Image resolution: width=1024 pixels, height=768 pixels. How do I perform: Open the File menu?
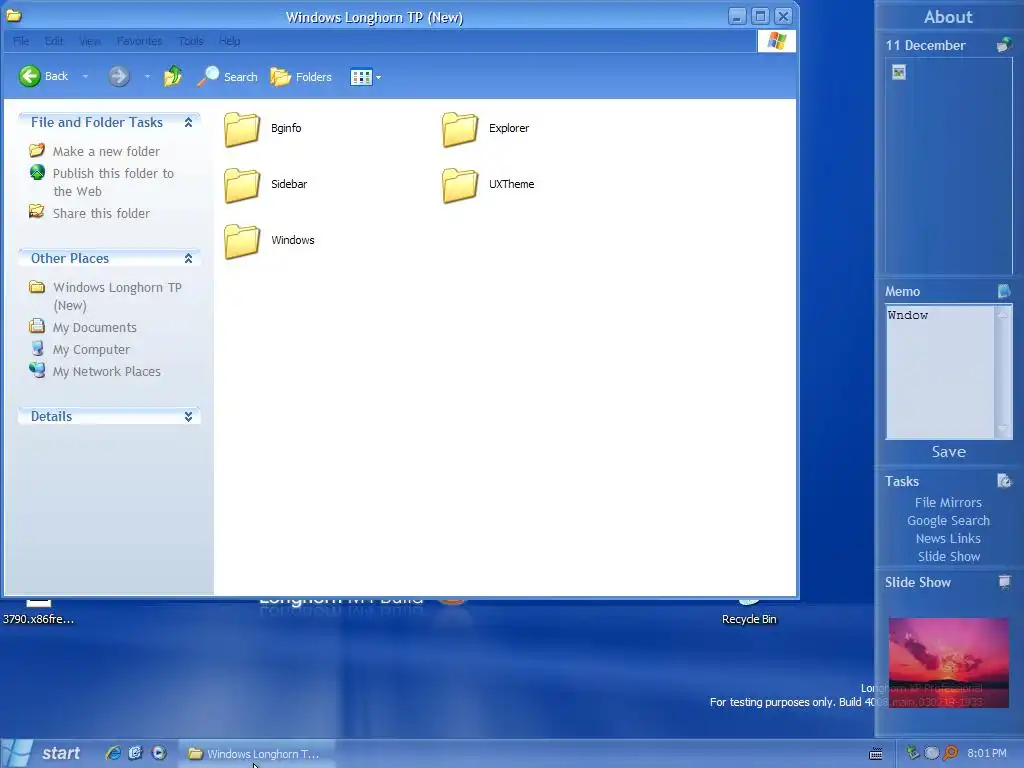point(21,41)
